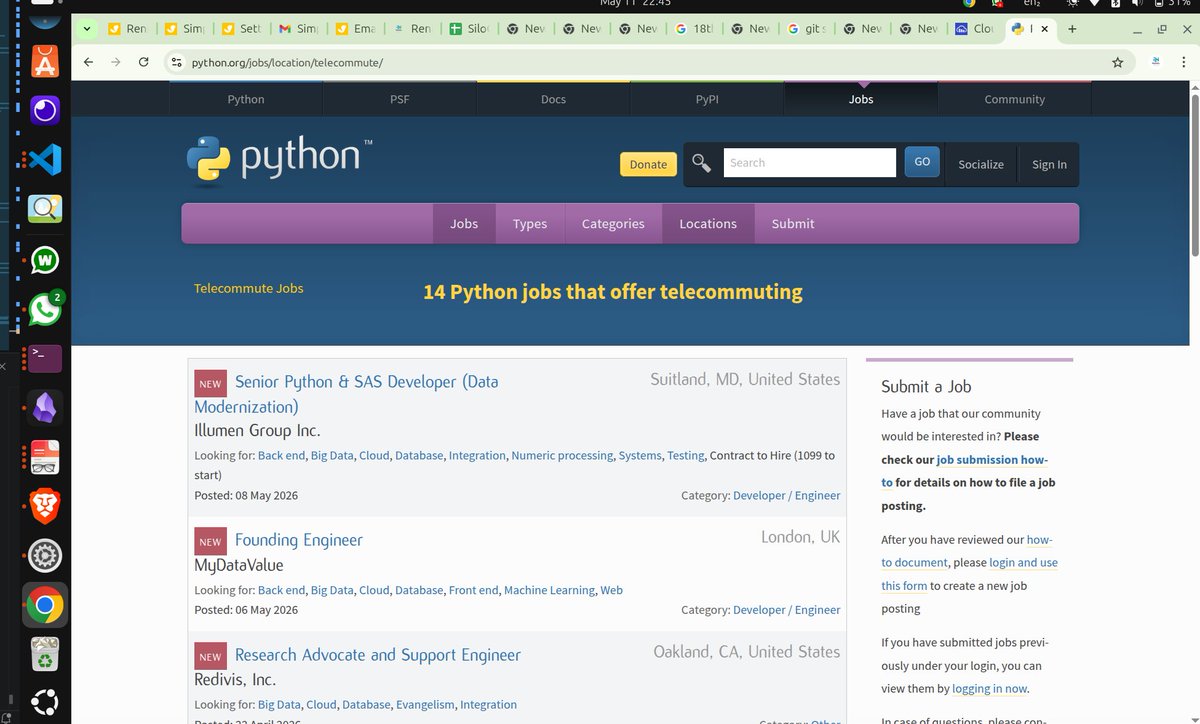Close the active Python tab
The height and width of the screenshot is (724, 1200).
coord(1047,29)
